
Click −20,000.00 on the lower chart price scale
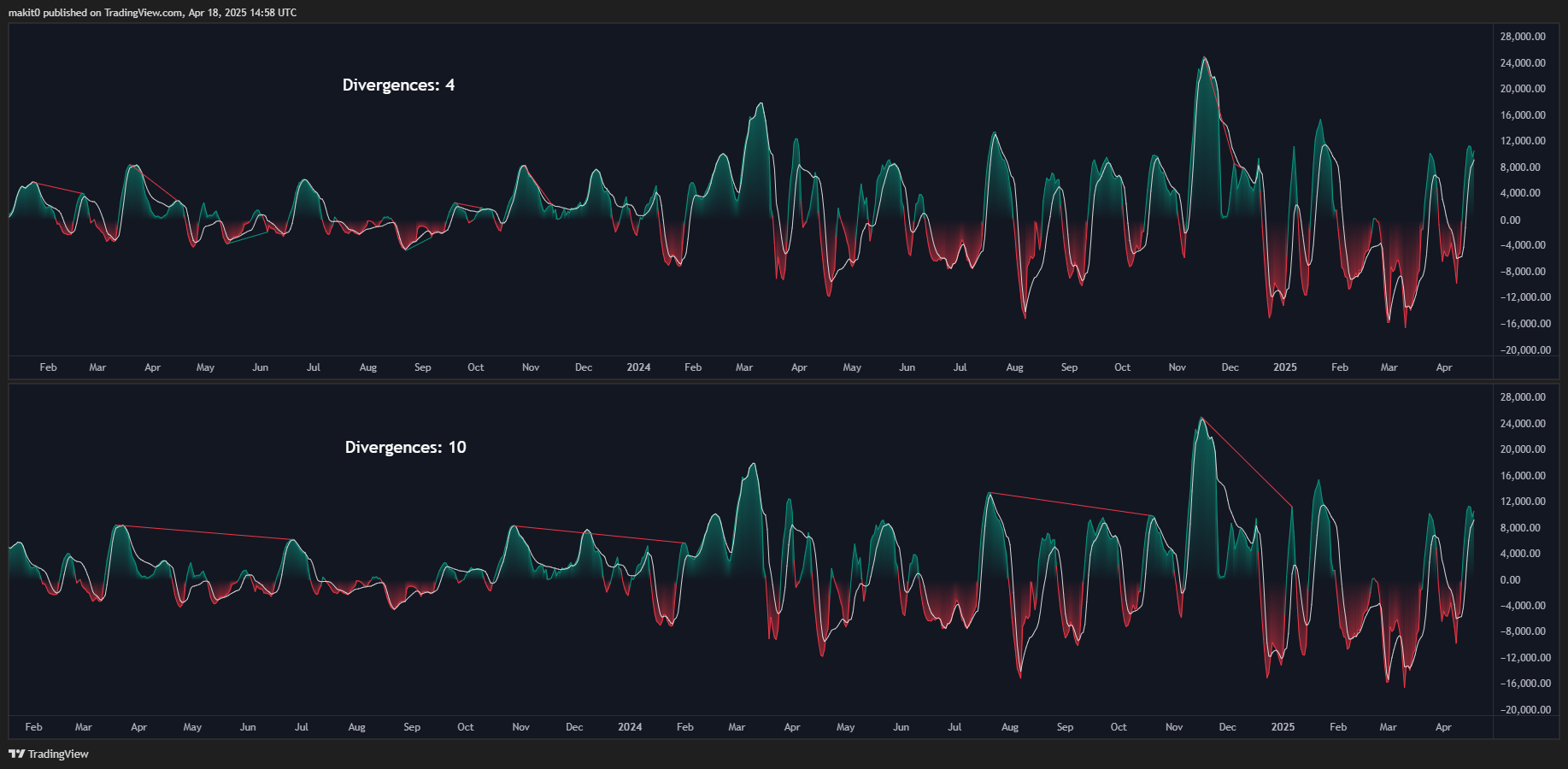1525,710
